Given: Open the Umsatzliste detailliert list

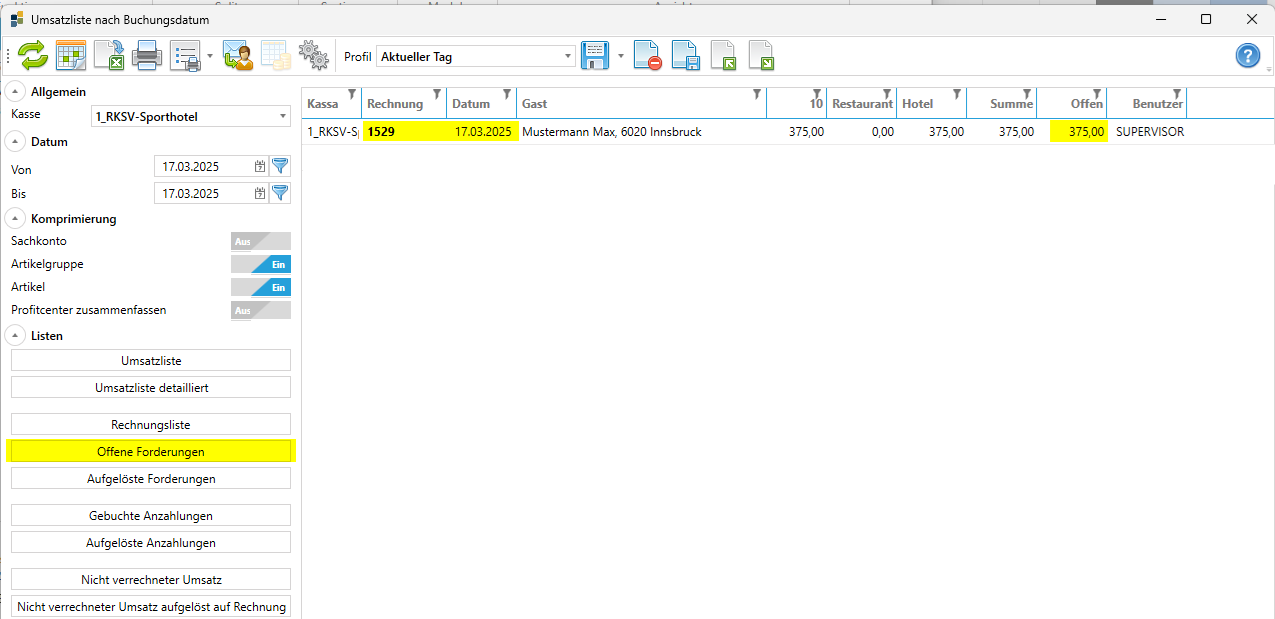Looking at the screenshot, I should (x=151, y=387).
